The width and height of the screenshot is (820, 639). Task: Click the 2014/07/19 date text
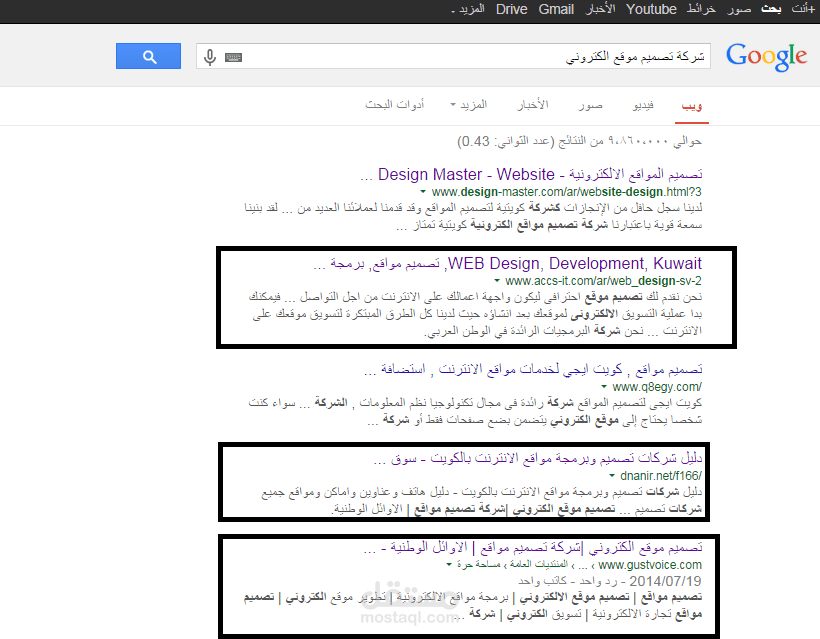click(x=665, y=581)
